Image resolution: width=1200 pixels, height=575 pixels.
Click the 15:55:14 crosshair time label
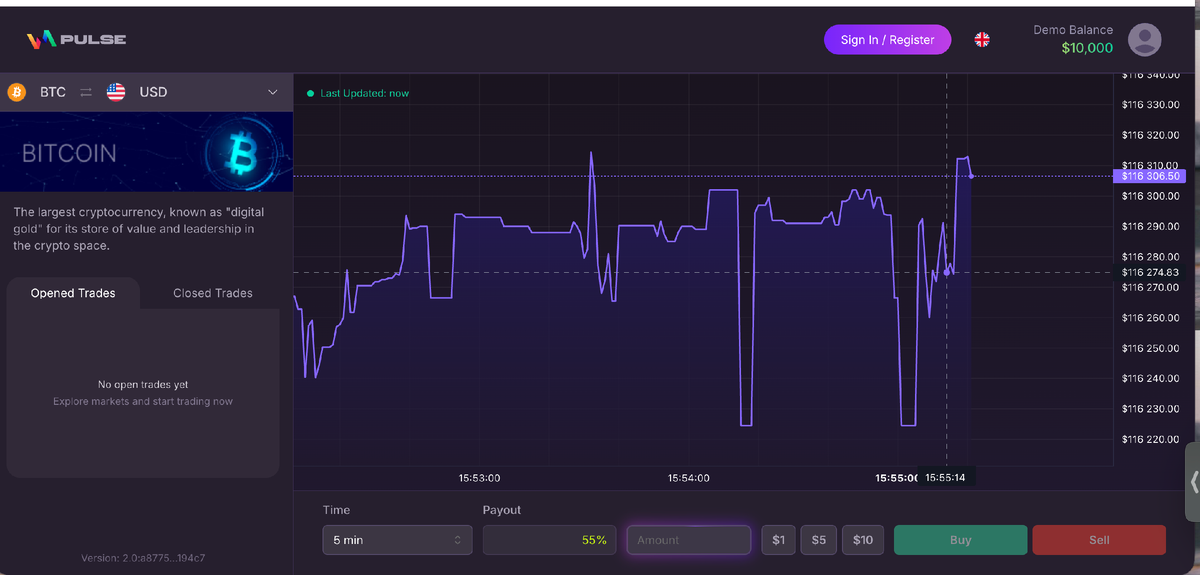tap(945, 478)
